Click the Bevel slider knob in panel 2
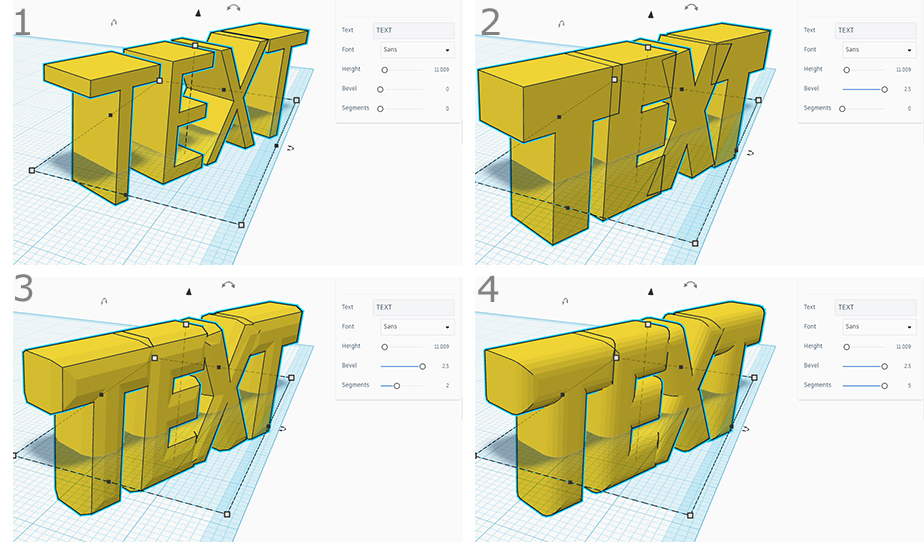This screenshot has height=550, width=924. point(884,89)
